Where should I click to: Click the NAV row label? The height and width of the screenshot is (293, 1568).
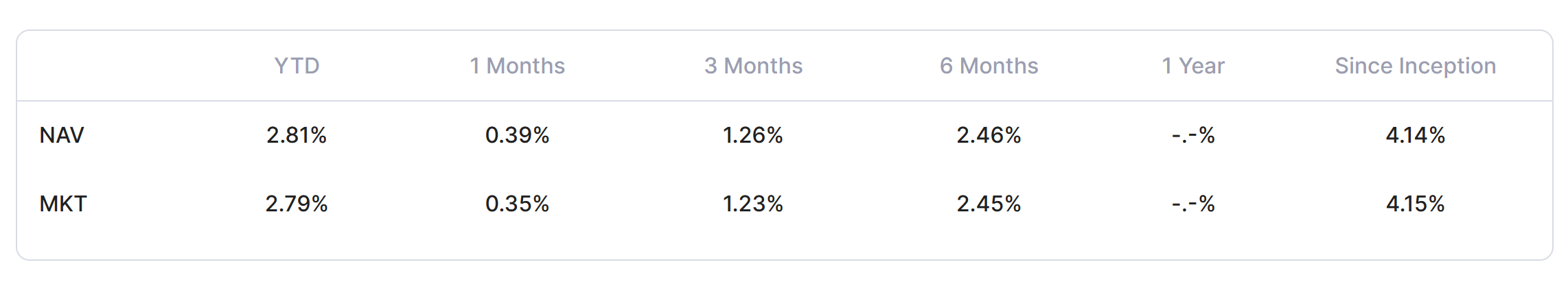click(x=62, y=135)
